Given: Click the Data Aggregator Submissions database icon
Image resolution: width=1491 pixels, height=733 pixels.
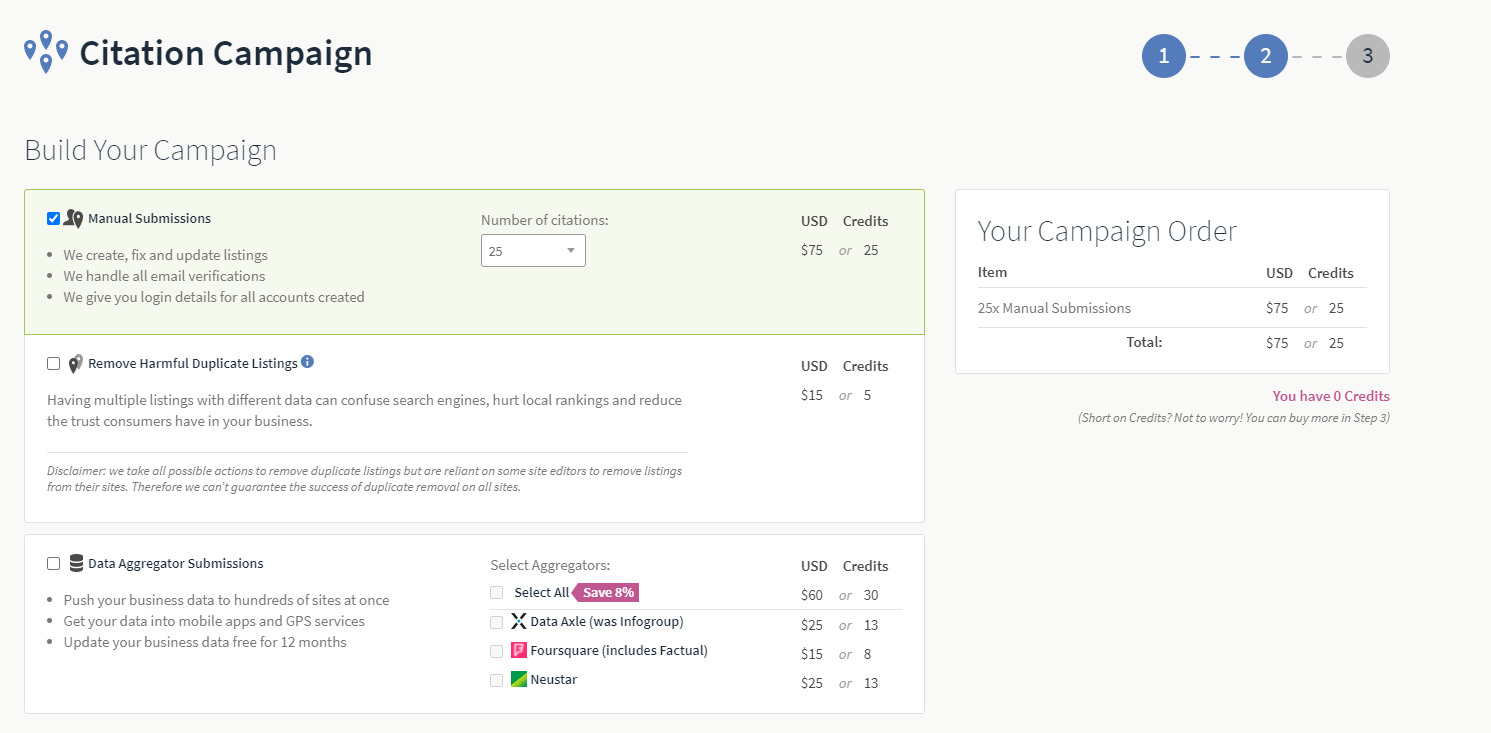Looking at the screenshot, I should coord(76,564).
